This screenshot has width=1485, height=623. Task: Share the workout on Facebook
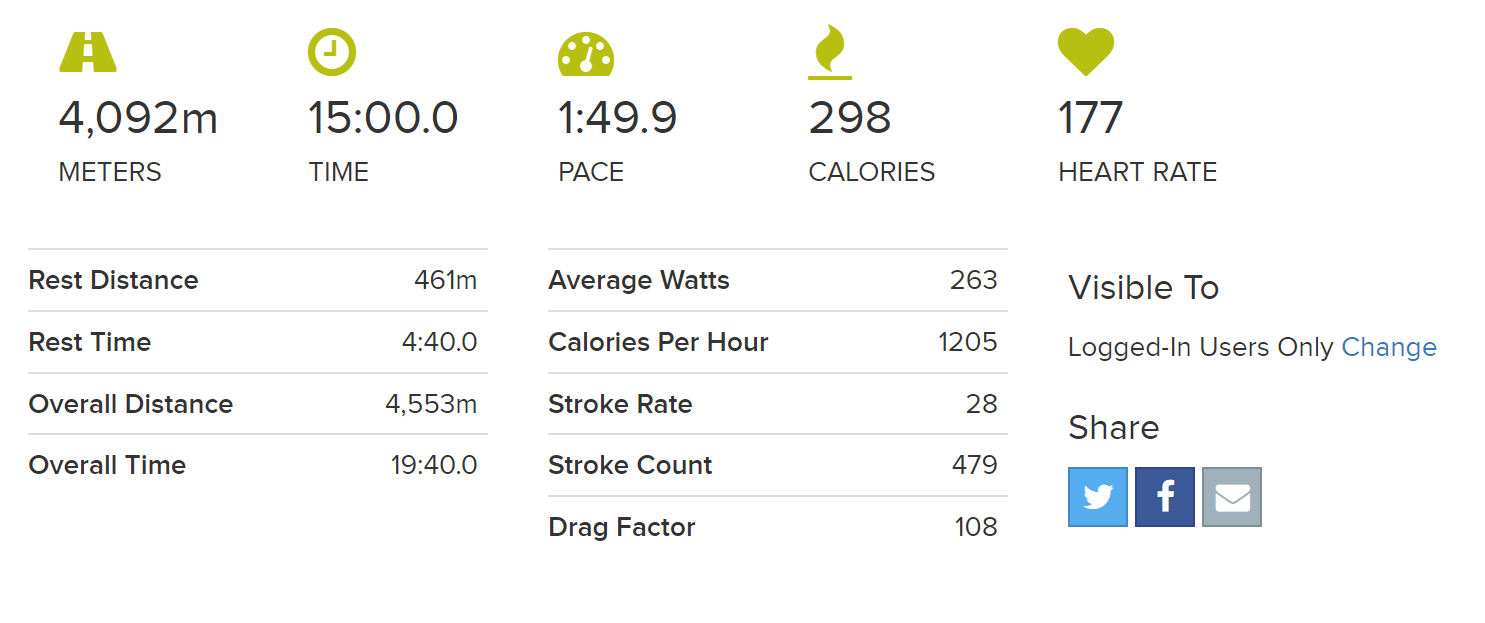point(1165,497)
